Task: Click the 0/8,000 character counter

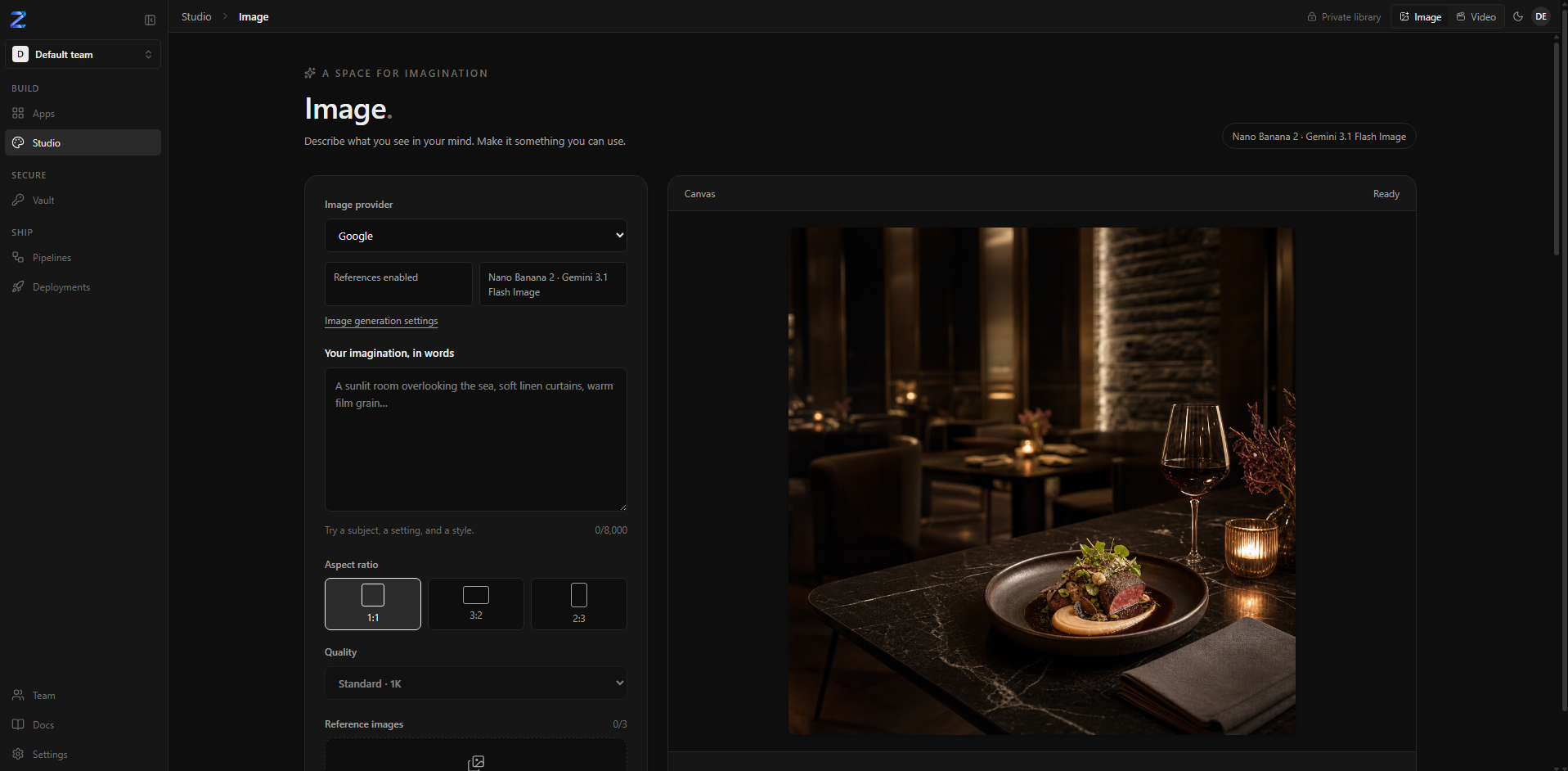Action: [x=611, y=530]
